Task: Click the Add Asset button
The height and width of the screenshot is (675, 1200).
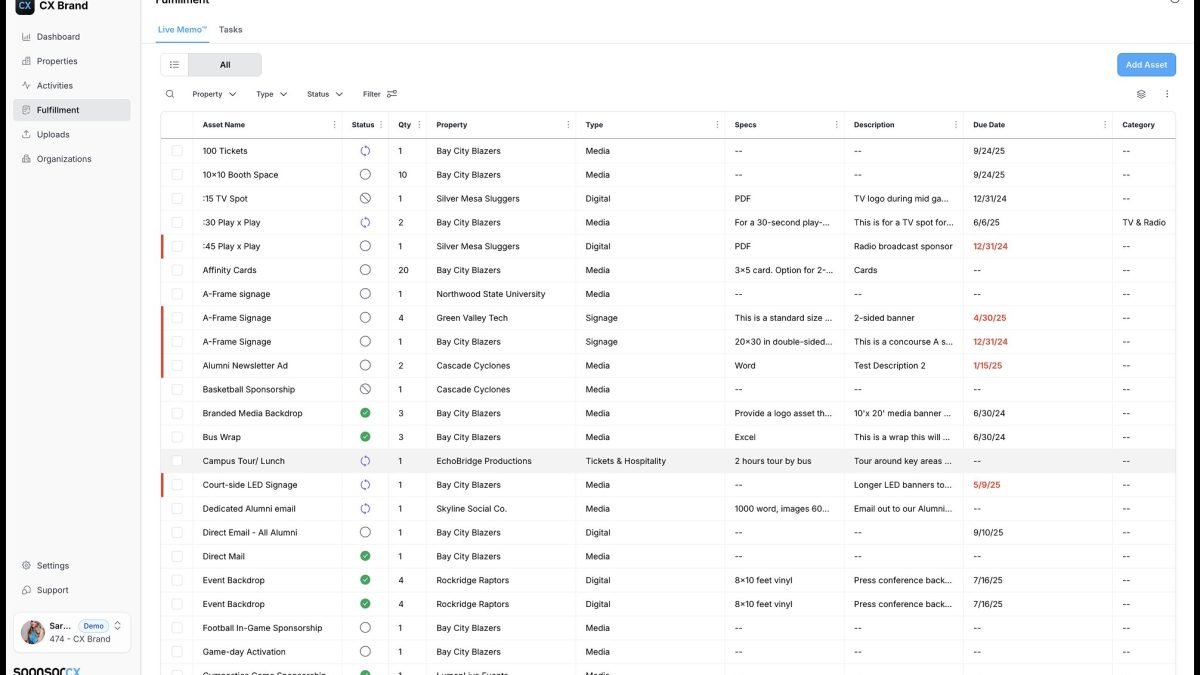Action: pos(1146,64)
